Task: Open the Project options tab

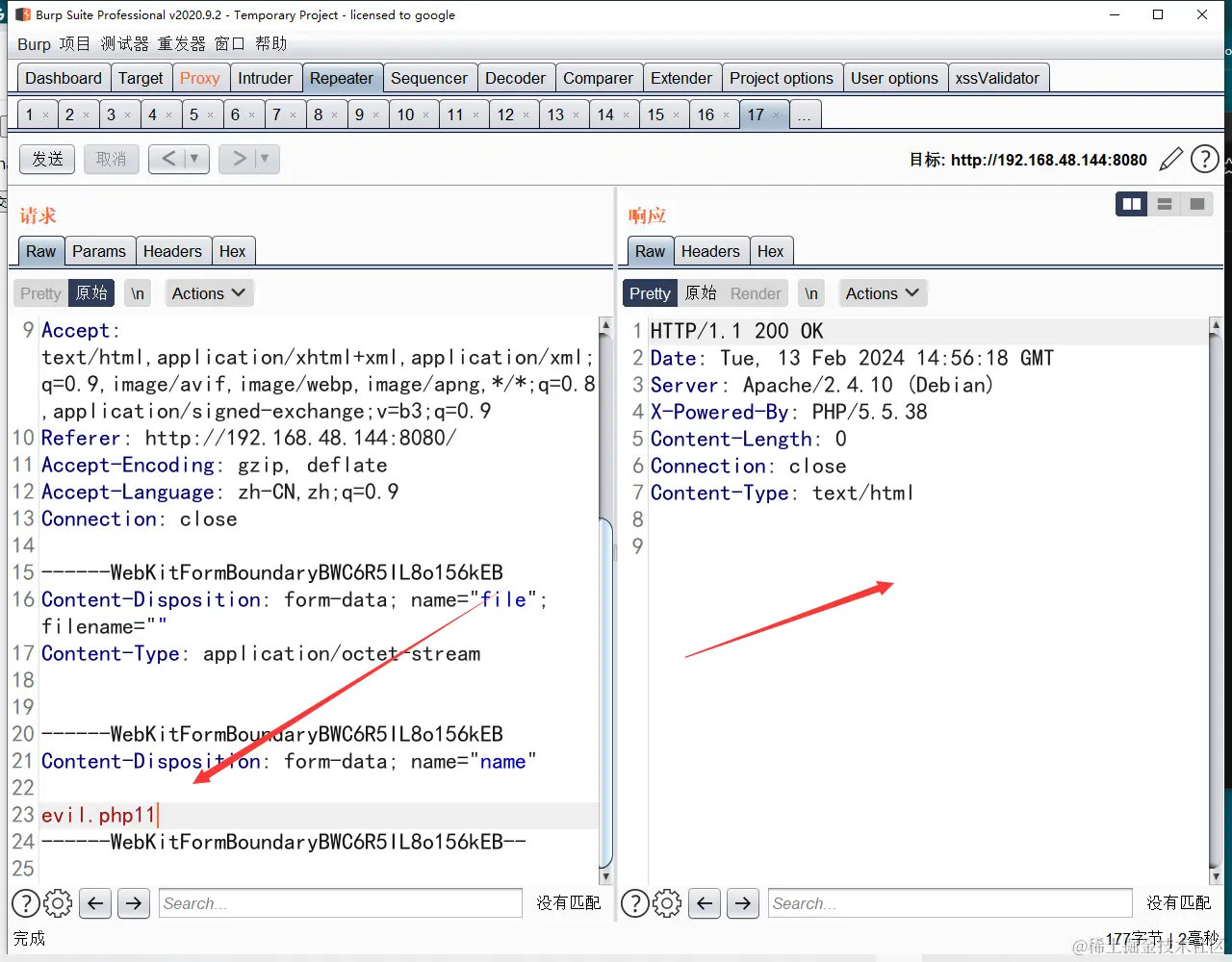Action: 782,78
